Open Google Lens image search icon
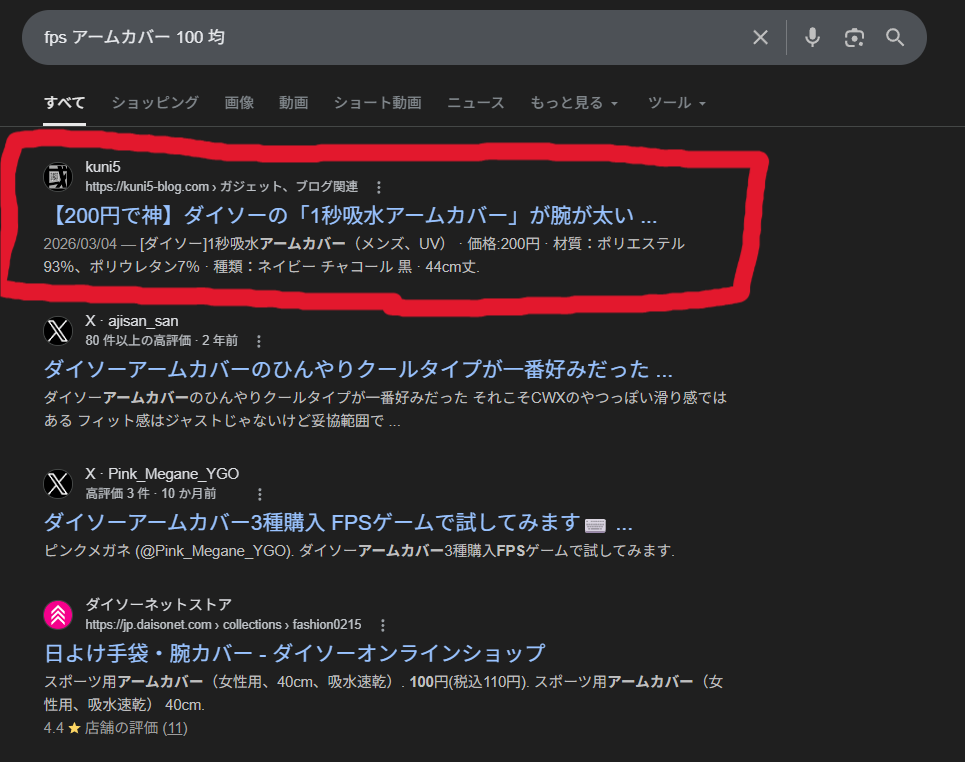965x762 pixels. pos(853,38)
